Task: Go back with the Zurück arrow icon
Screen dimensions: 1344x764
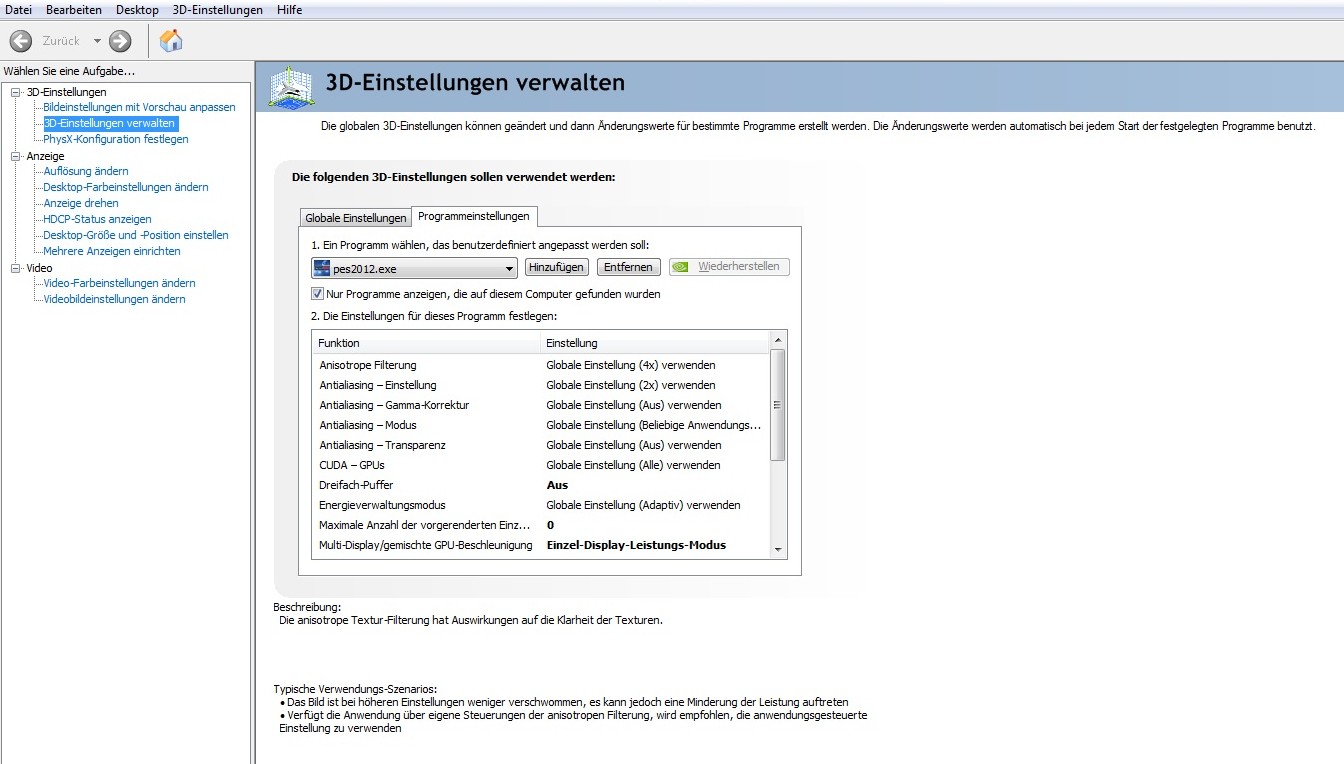Action: [x=21, y=41]
